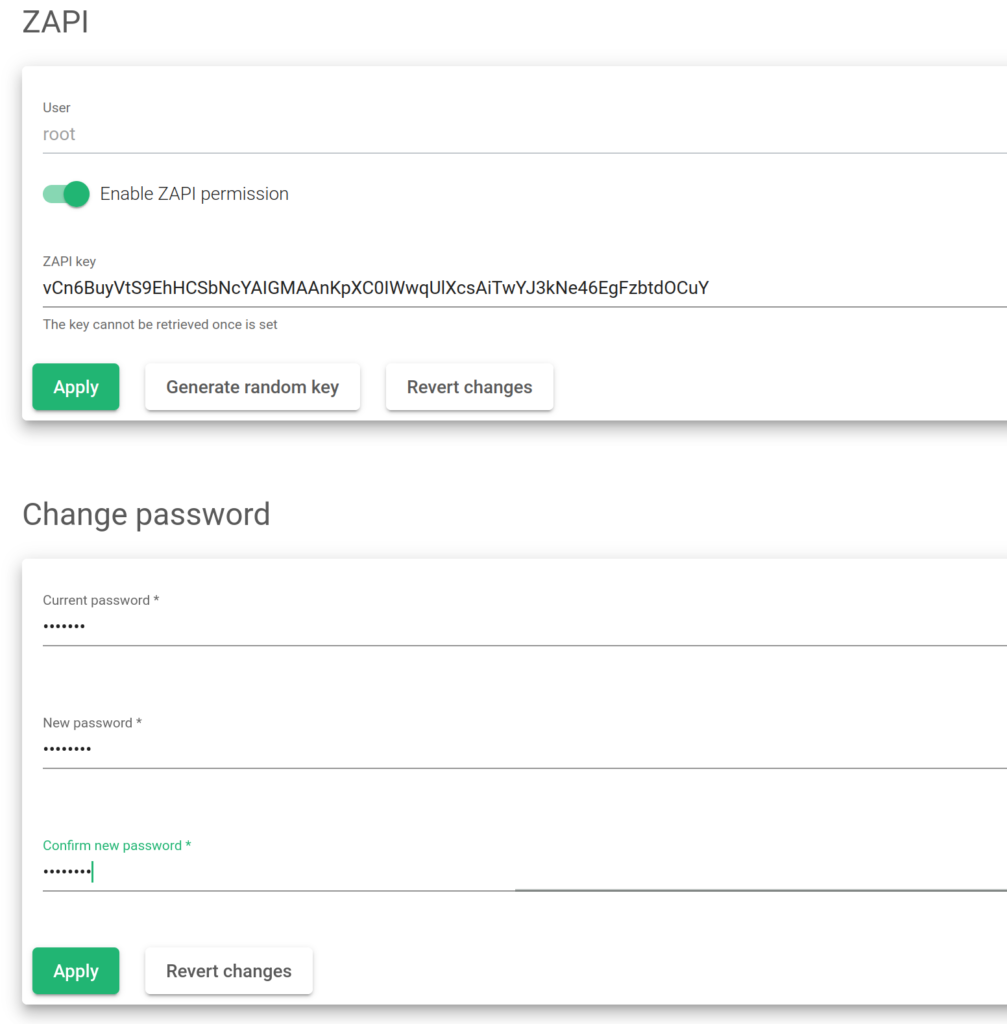This screenshot has height=1024, width=1007.
Task: Click into the ZAPI key input field
Action: tap(524, 288)
